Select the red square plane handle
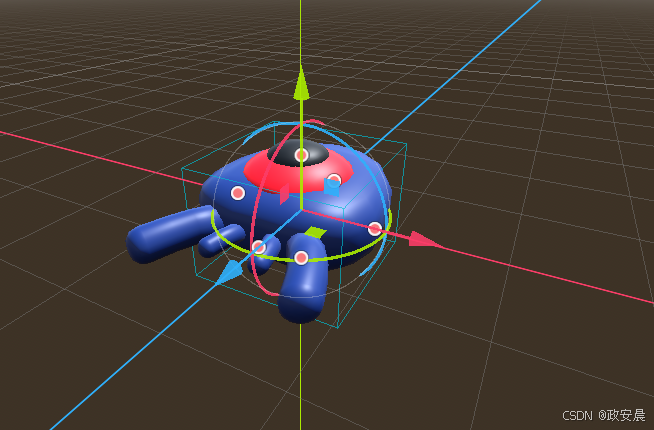Image resolution: width=654 pixels, height=430 pixels. [284, 194]
